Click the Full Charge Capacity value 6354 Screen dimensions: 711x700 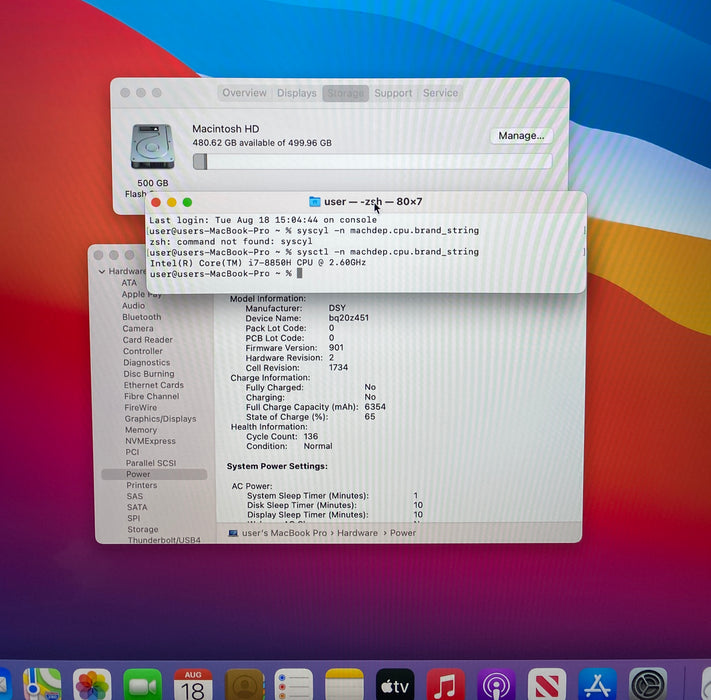tap(375, 407)
